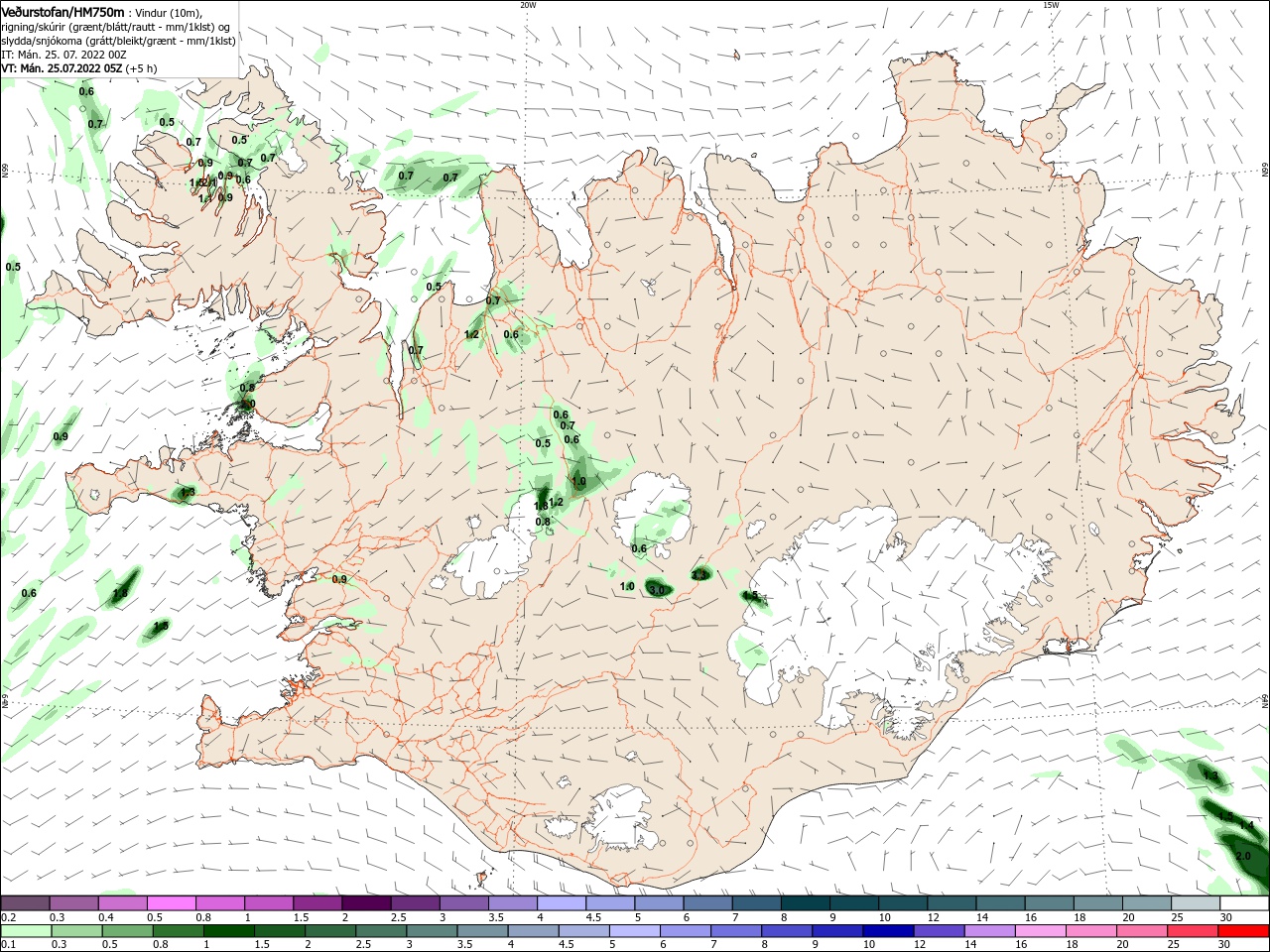
Task: Click the lilac 14–16 swatch in bottom legend row
Action: [989, 931]
